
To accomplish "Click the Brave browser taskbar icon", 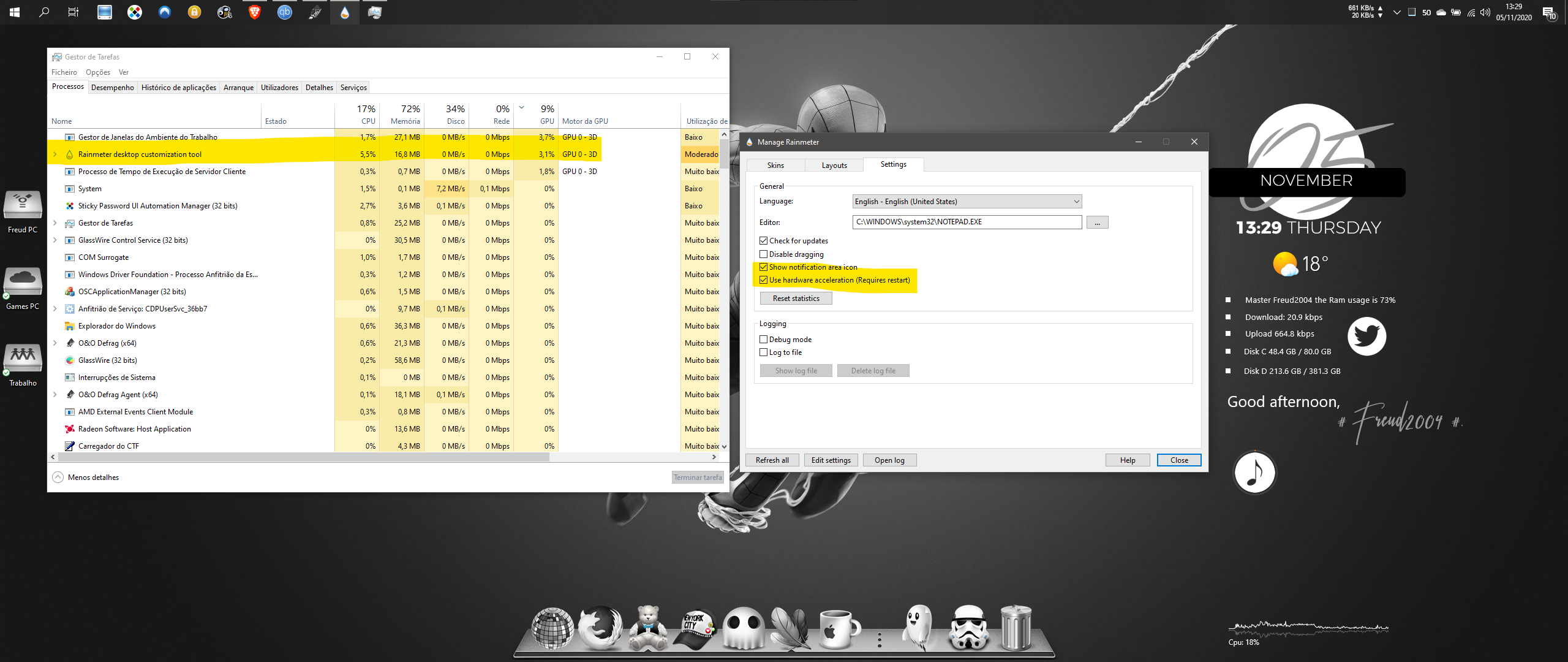I will click(x=254, y=12).
